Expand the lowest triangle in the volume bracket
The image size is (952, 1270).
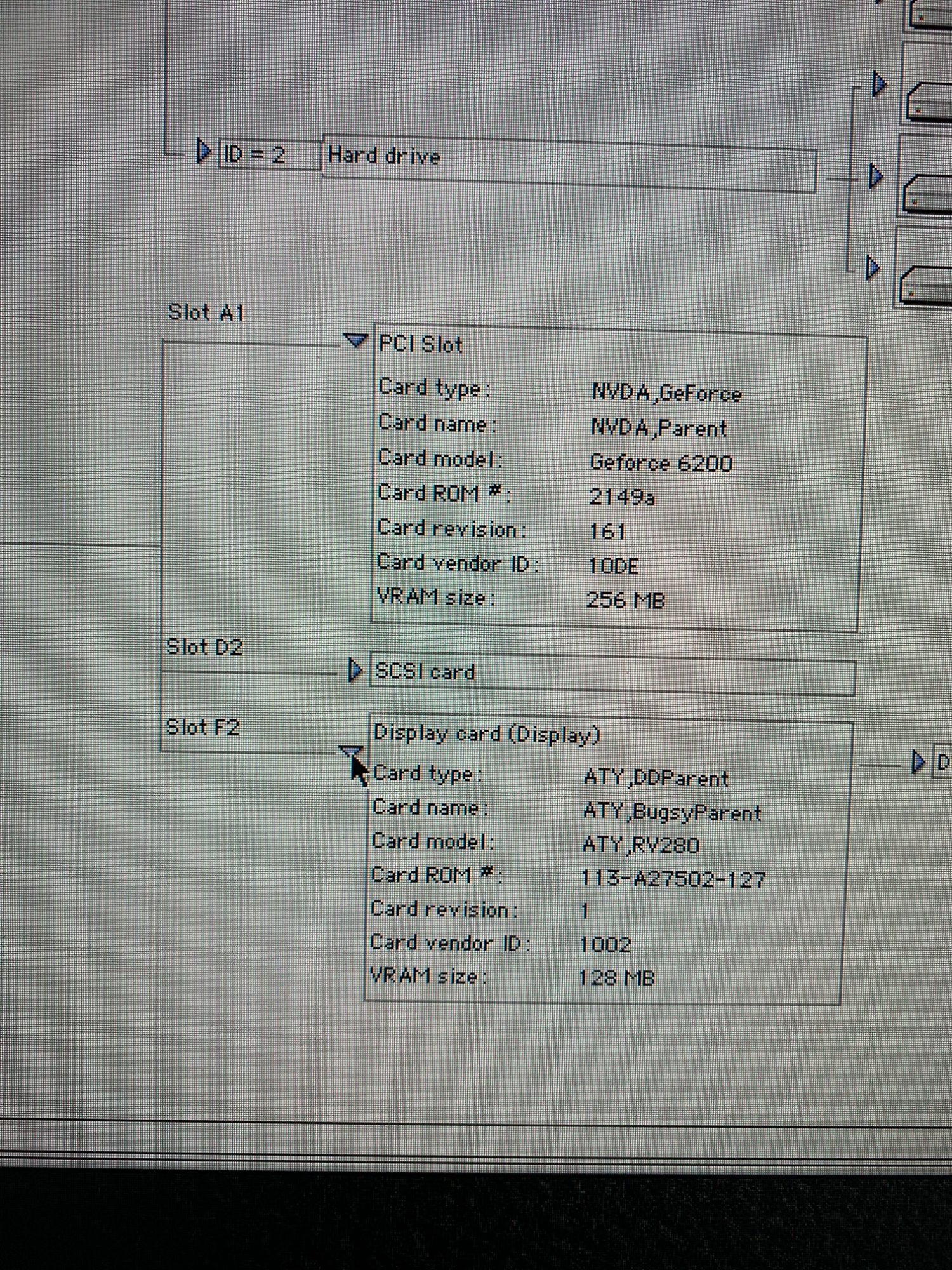click(873, 267)
